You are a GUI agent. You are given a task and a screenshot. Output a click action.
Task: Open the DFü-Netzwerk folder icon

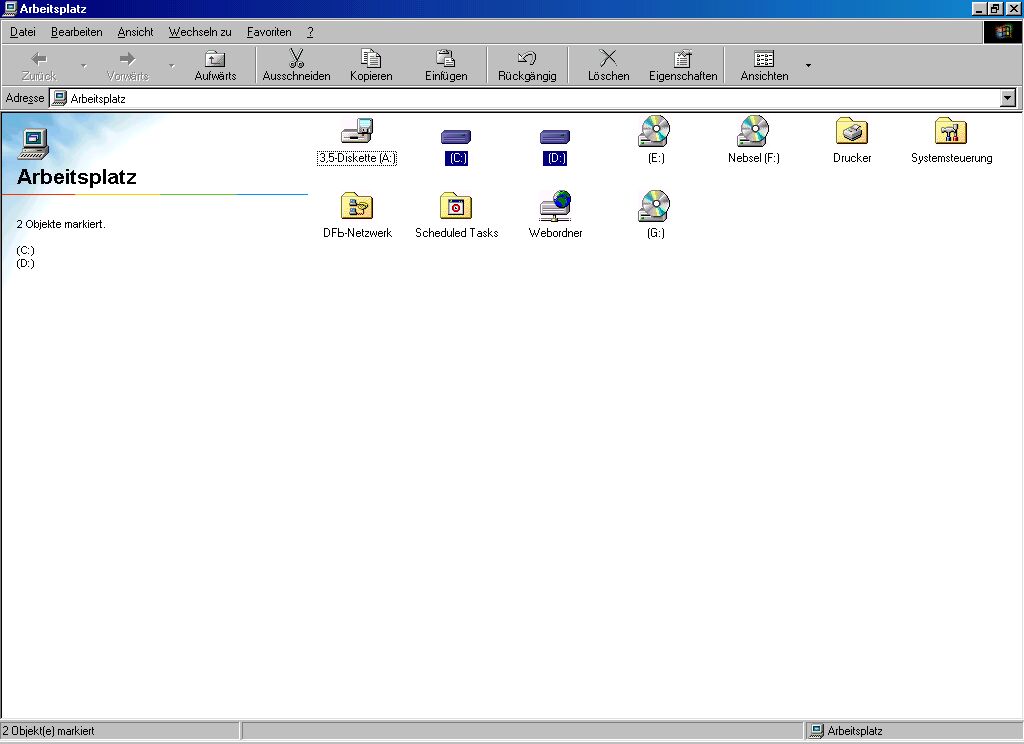[x=357, y=206]
